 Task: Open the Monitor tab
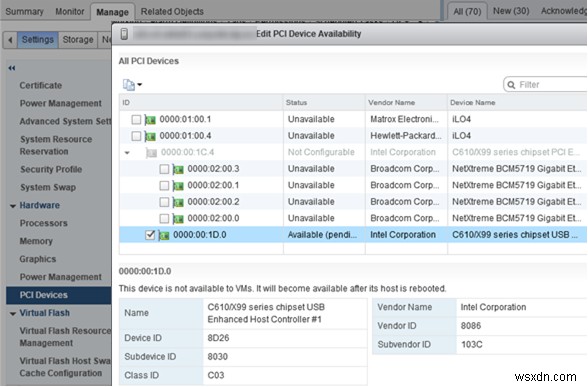click(70, 12)
